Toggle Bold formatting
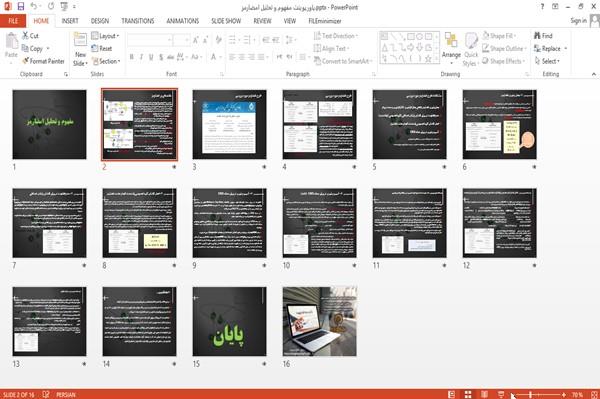The height and width of the screenshot is (399, 600). pos(132,57)
